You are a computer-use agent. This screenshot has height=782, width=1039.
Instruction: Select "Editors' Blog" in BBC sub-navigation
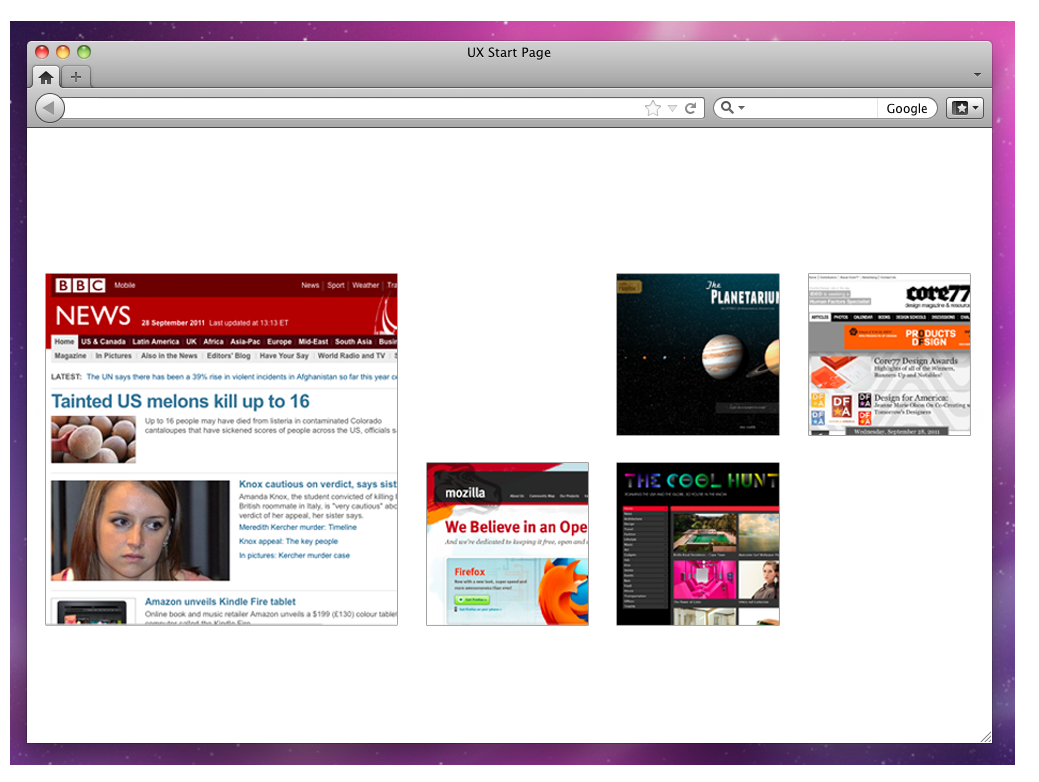pyautogui.click(x=229, y=356)
